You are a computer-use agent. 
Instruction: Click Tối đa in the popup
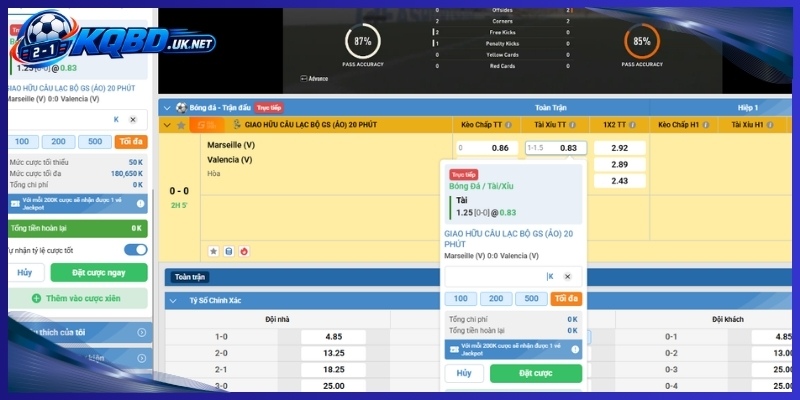coord(566,299)
